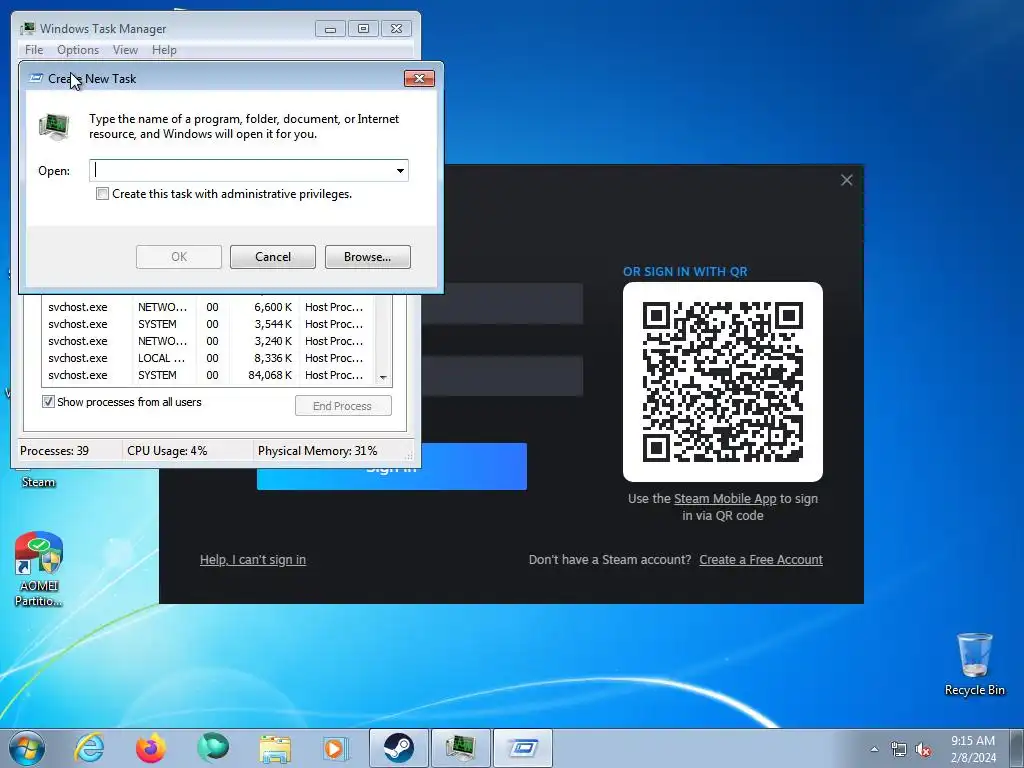The image size is (1024, 768).
Task: Click the Steam sign-in QR code
Action: pyautogui.click(x=723, y=382)
